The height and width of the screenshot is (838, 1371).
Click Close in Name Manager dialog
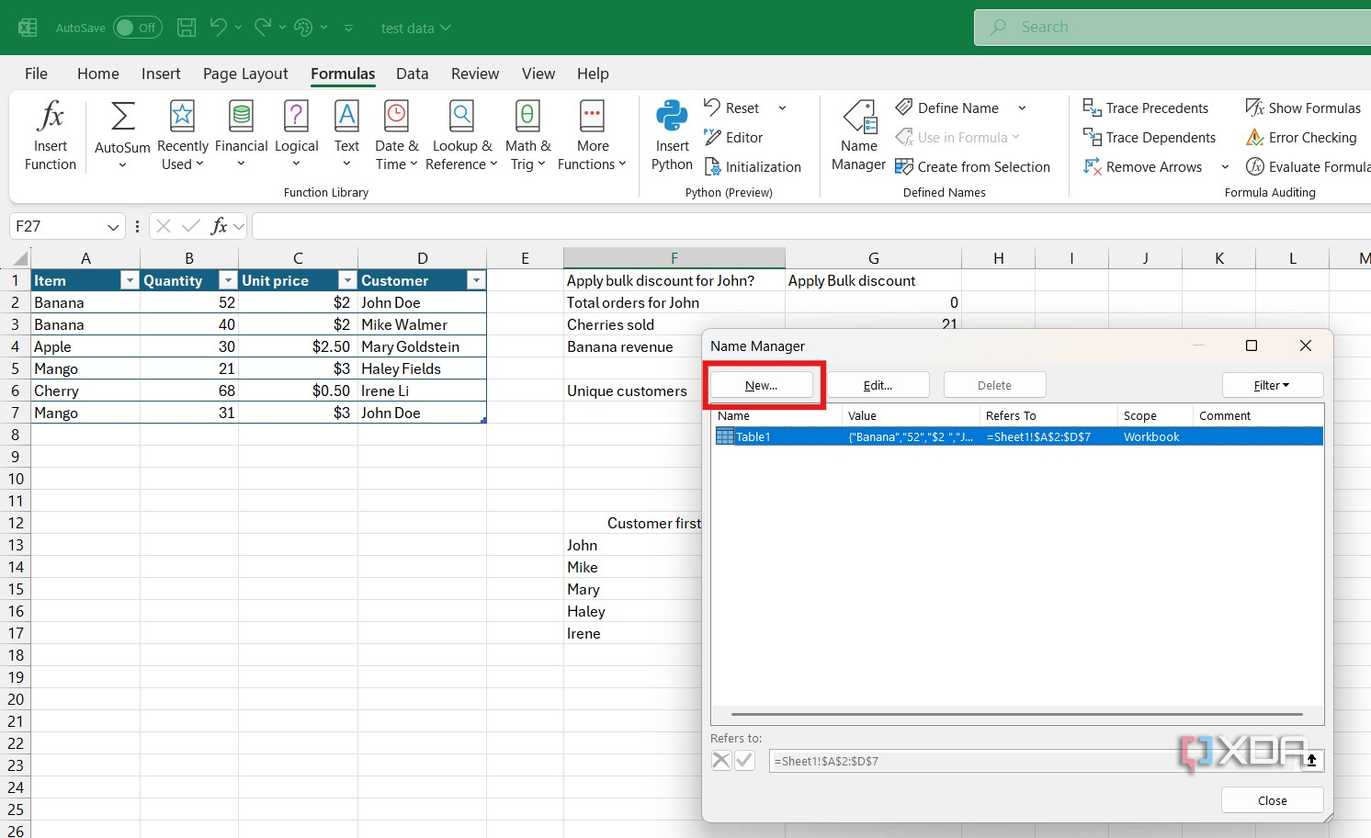(1272, 800)
